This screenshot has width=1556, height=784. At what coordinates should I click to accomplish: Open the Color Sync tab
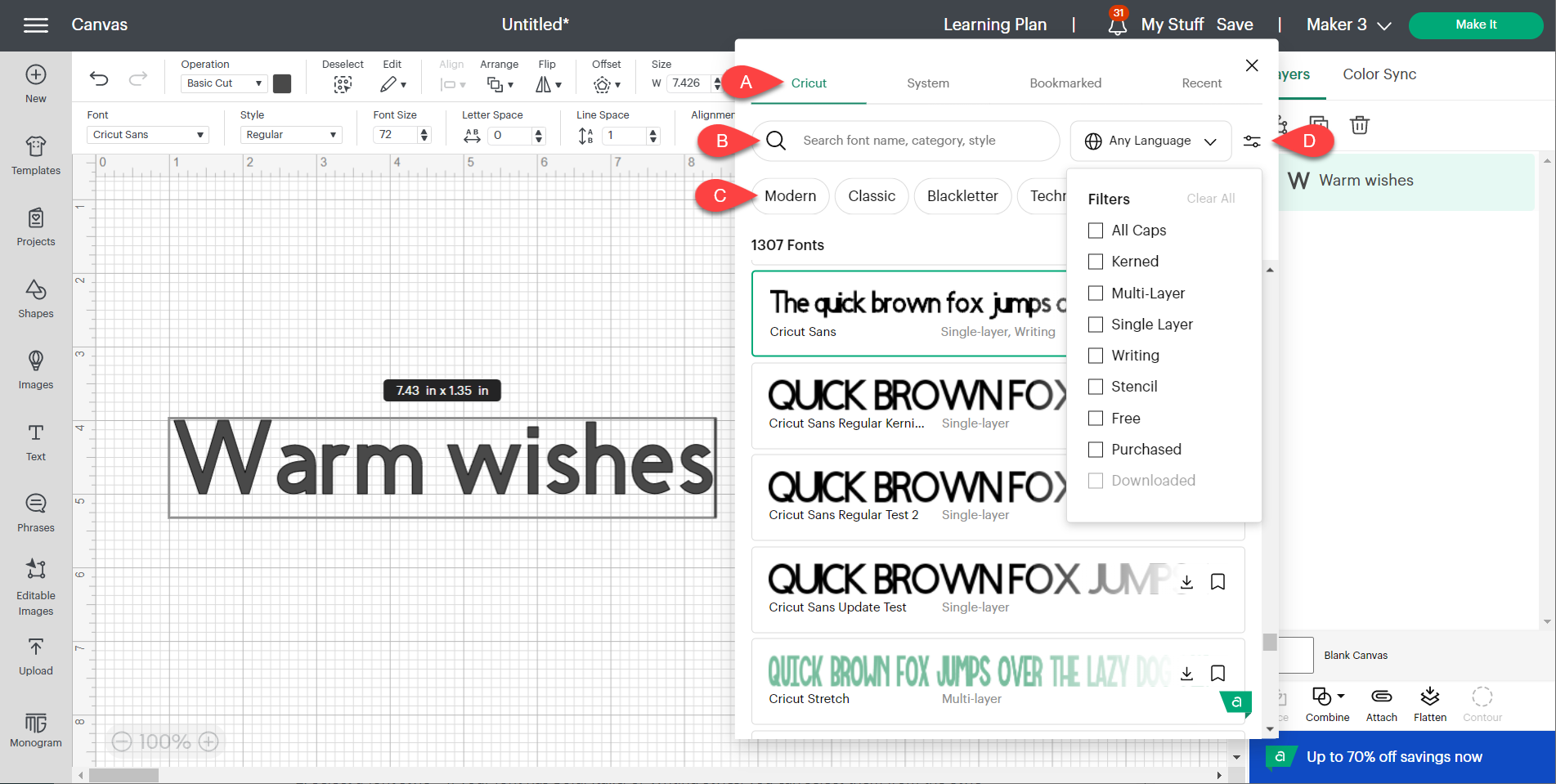(1379, 74)
